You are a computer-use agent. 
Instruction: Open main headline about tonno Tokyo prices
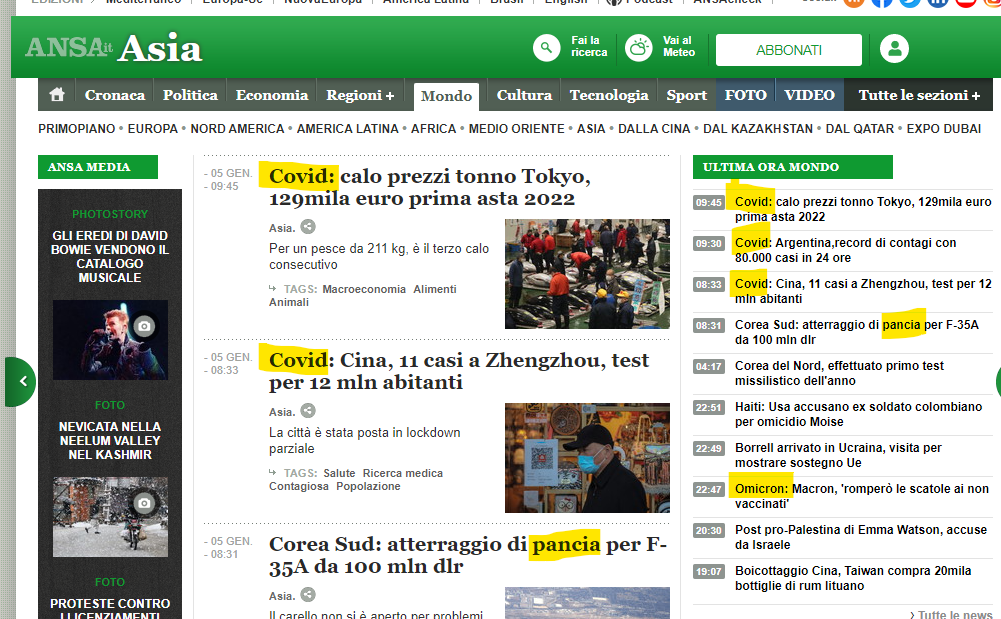(x=430, y=187)
